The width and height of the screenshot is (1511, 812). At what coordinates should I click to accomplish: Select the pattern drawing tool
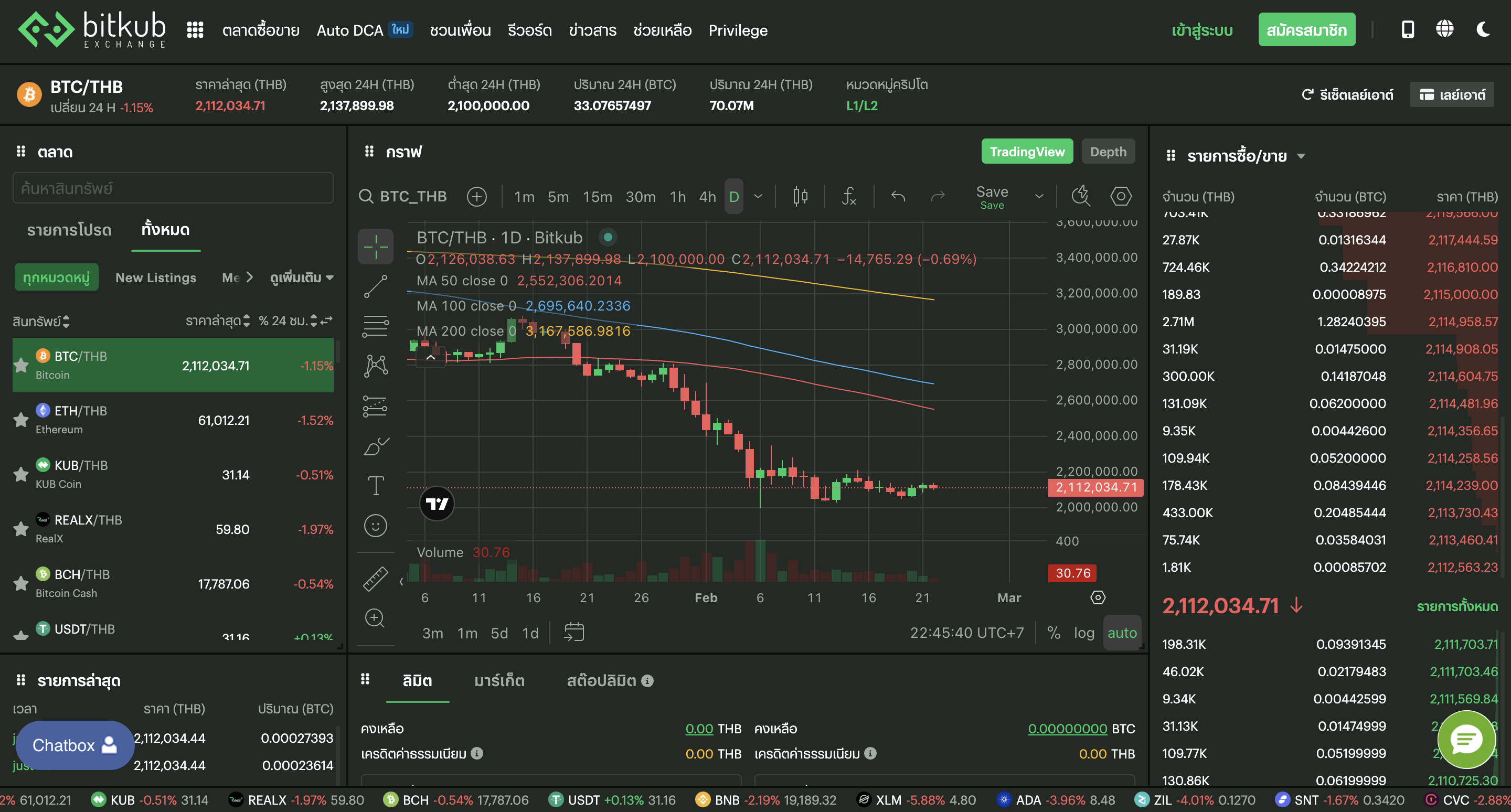click(x=376, y=365)
